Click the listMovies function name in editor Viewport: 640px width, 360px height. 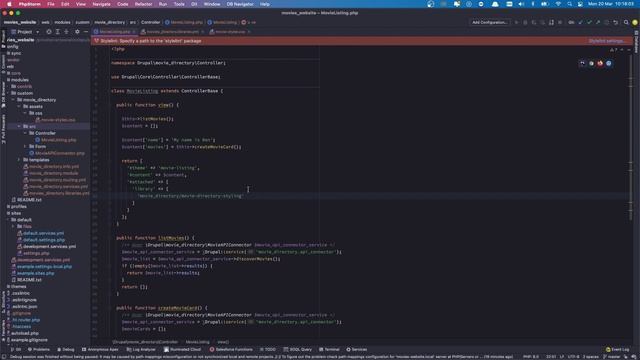[171, 238]
